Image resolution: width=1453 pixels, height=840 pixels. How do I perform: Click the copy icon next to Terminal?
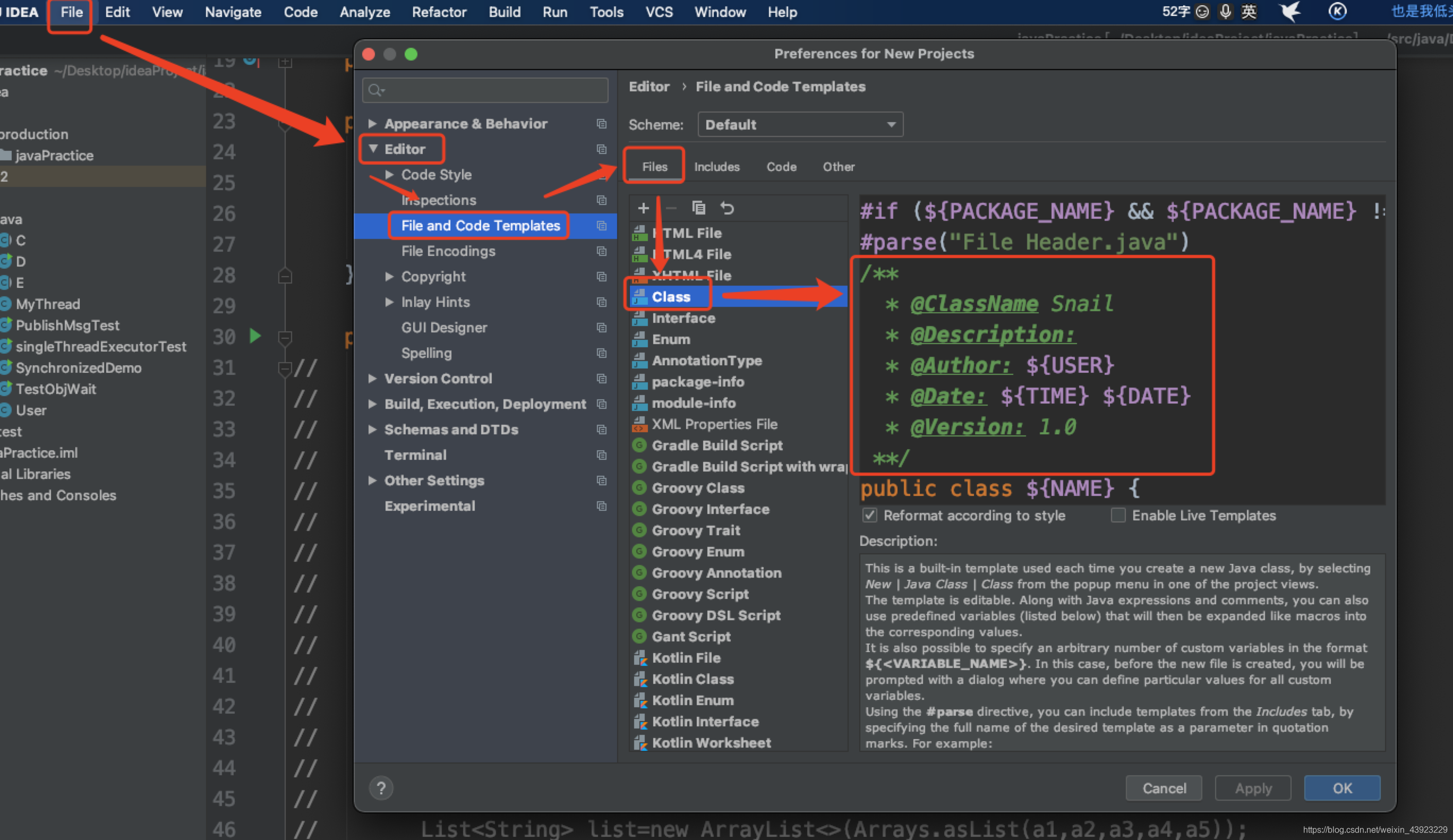(x=601, y=455)
